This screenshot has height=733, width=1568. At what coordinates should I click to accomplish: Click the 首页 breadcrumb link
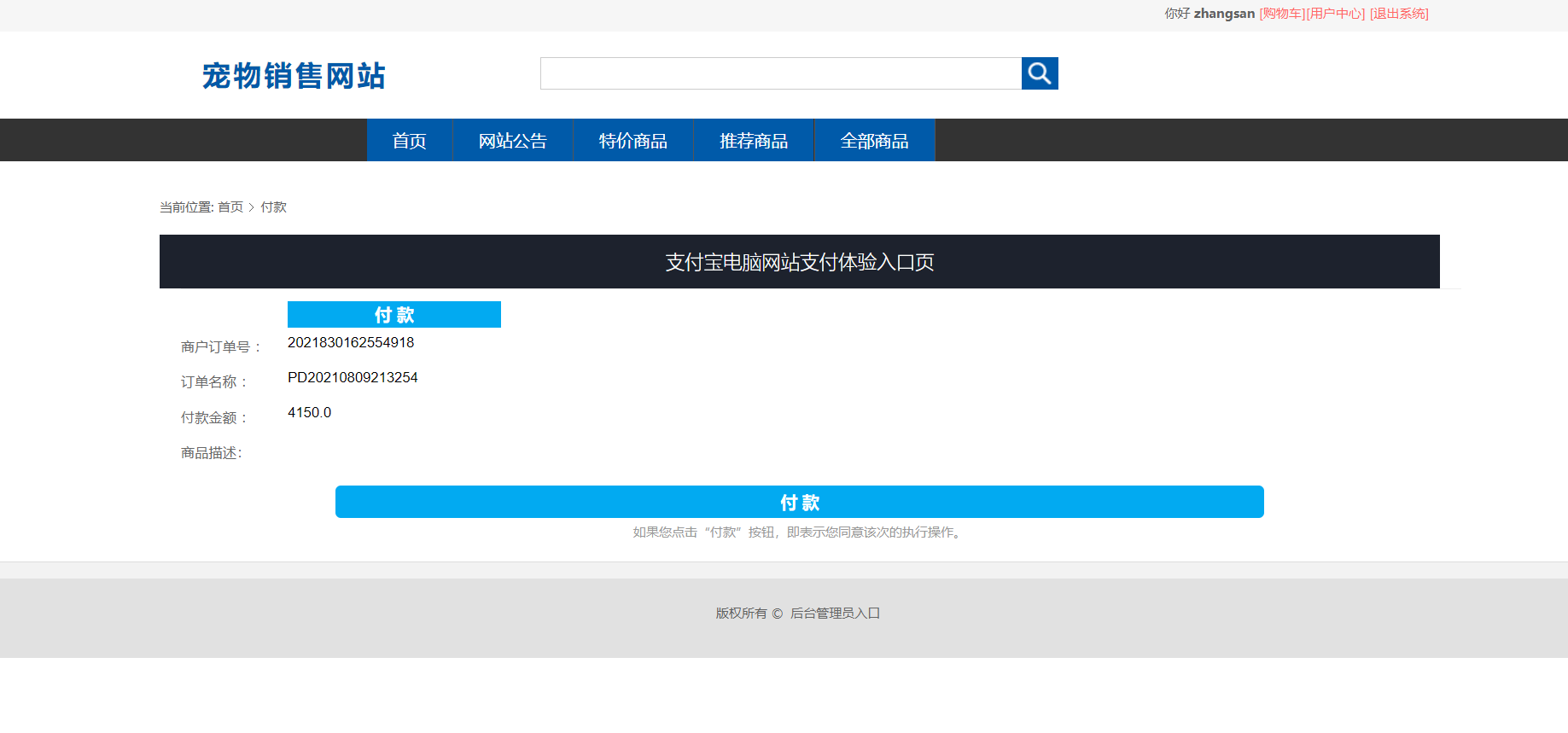(x=230, y=207)
